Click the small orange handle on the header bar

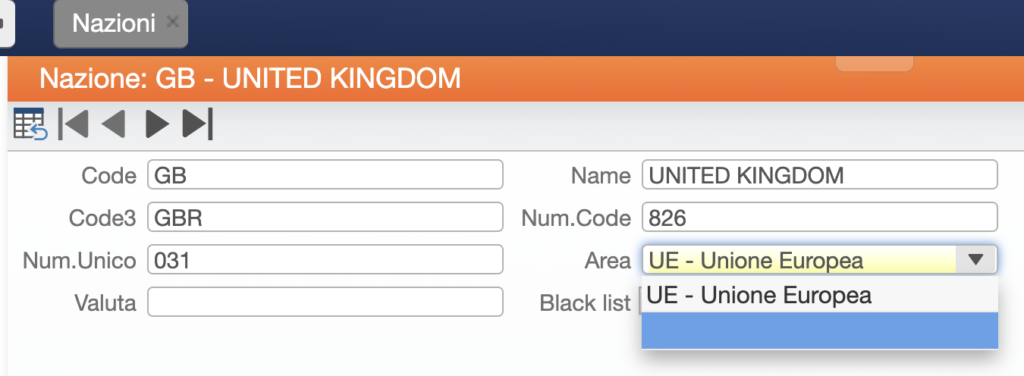pyautogui.click(x=874, y=63)
